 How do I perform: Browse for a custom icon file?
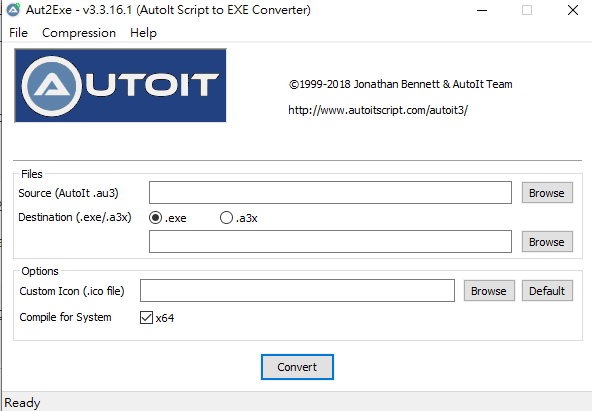tap(489, 291)
